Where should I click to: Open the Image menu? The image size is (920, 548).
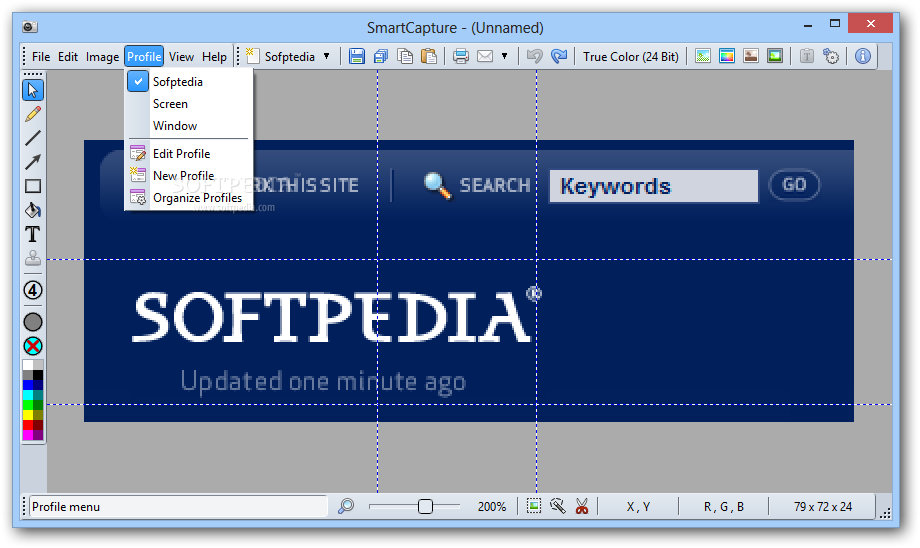pos(102,56)
